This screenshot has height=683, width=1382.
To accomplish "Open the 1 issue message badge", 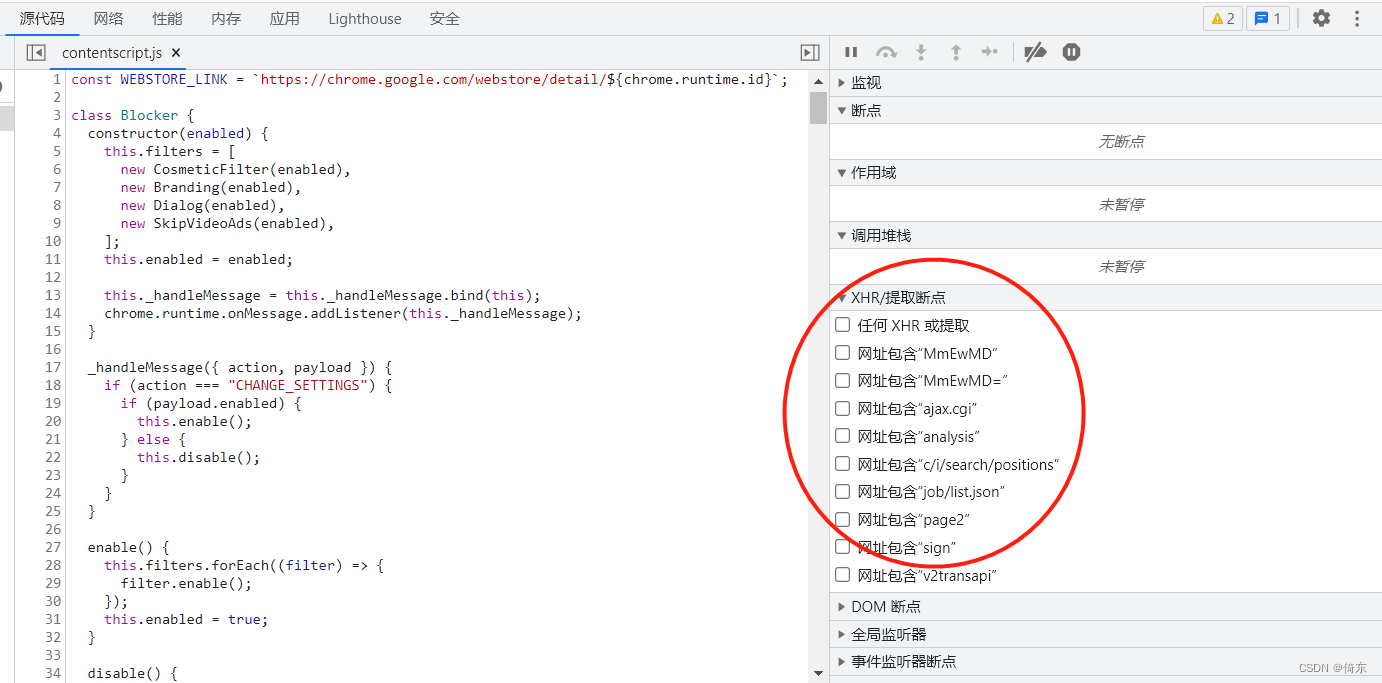I will point(1268,18).
